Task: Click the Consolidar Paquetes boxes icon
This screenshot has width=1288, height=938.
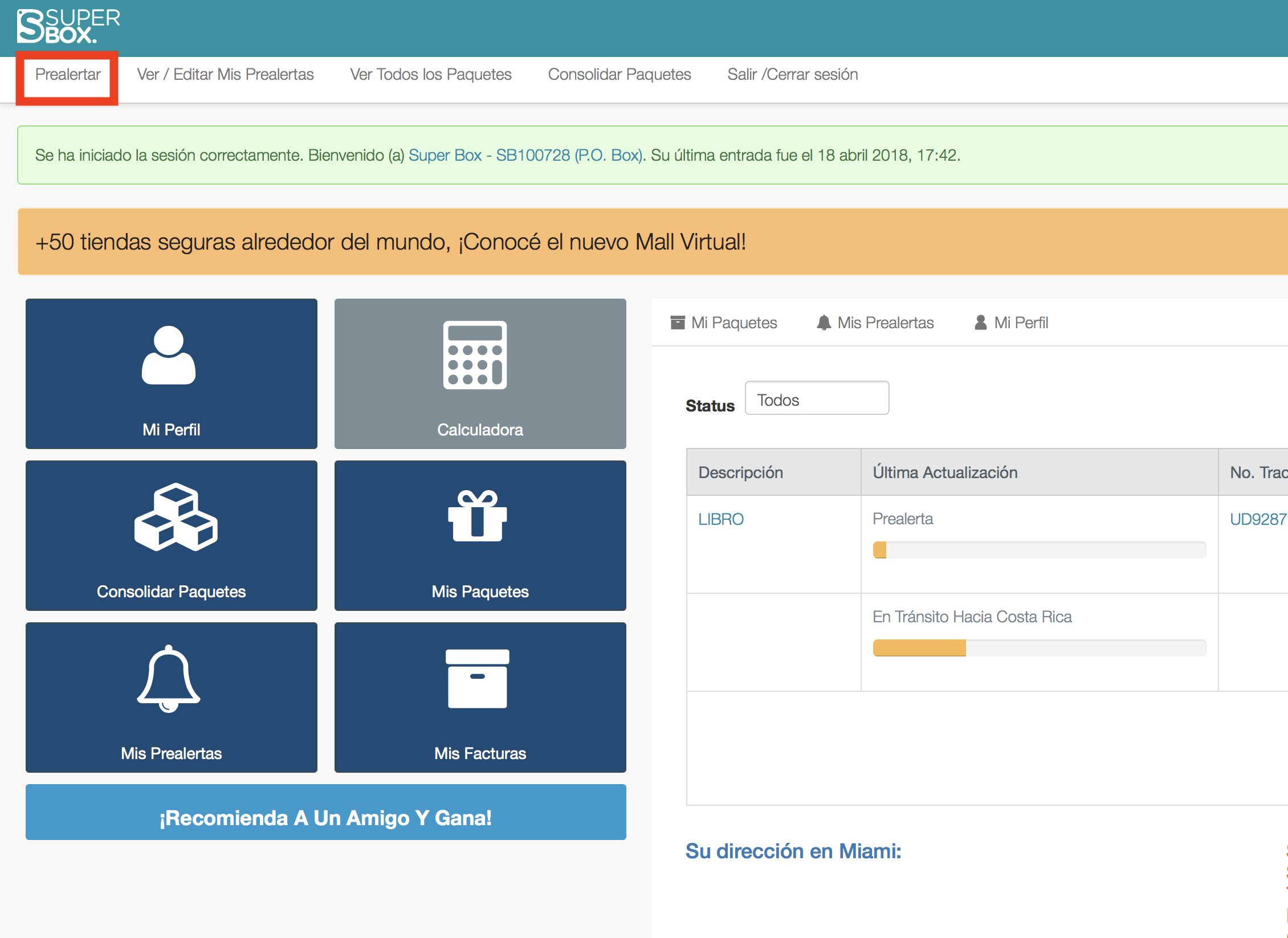Action: 176,517
